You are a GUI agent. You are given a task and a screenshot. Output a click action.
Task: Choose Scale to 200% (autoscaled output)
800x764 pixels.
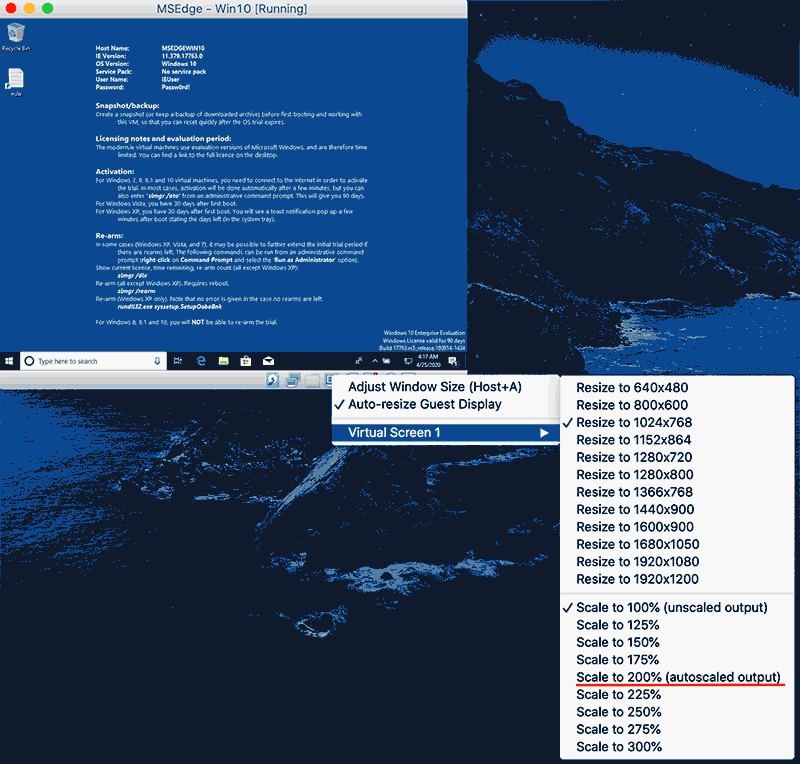pos(678,677)
